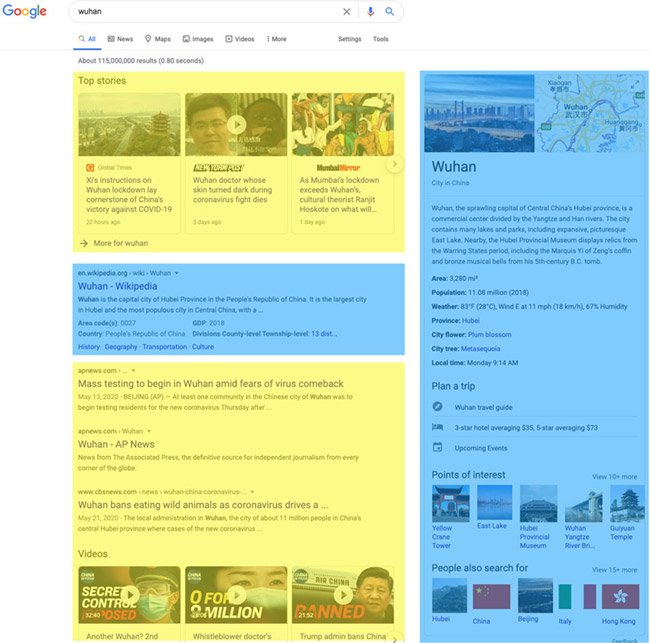Expand first apnews.com result dropdown arrow
The width and height of the screenshot is (650, 643).
coord(133,370)
